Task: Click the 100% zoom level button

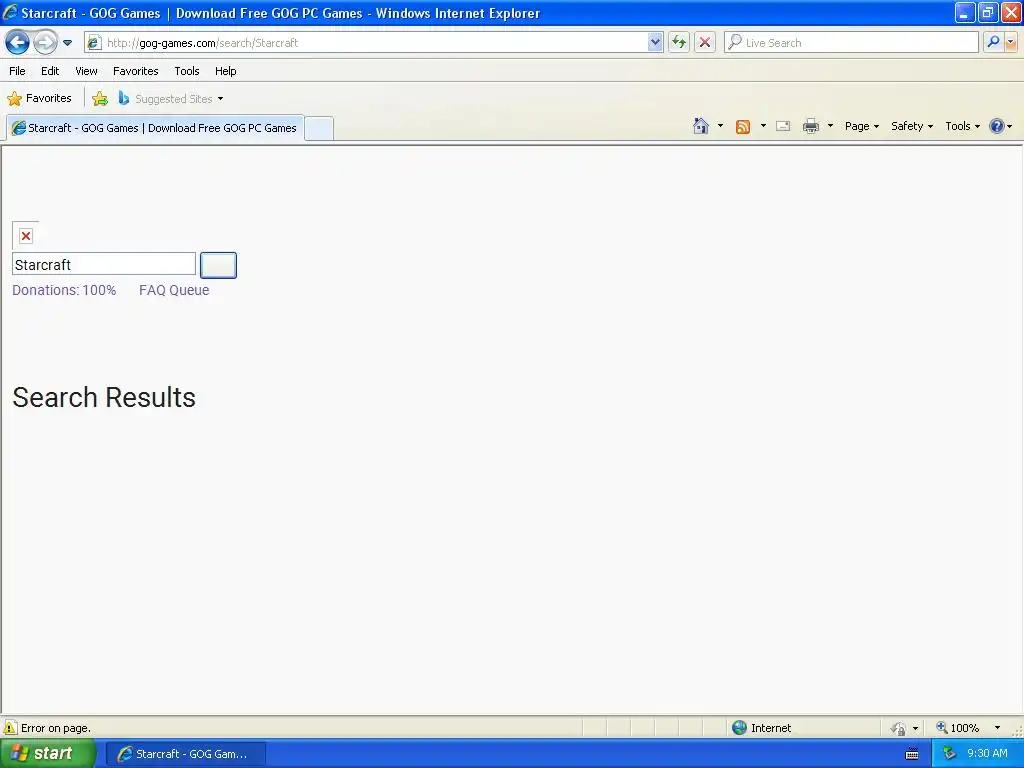Action: (x=959, y=728)
